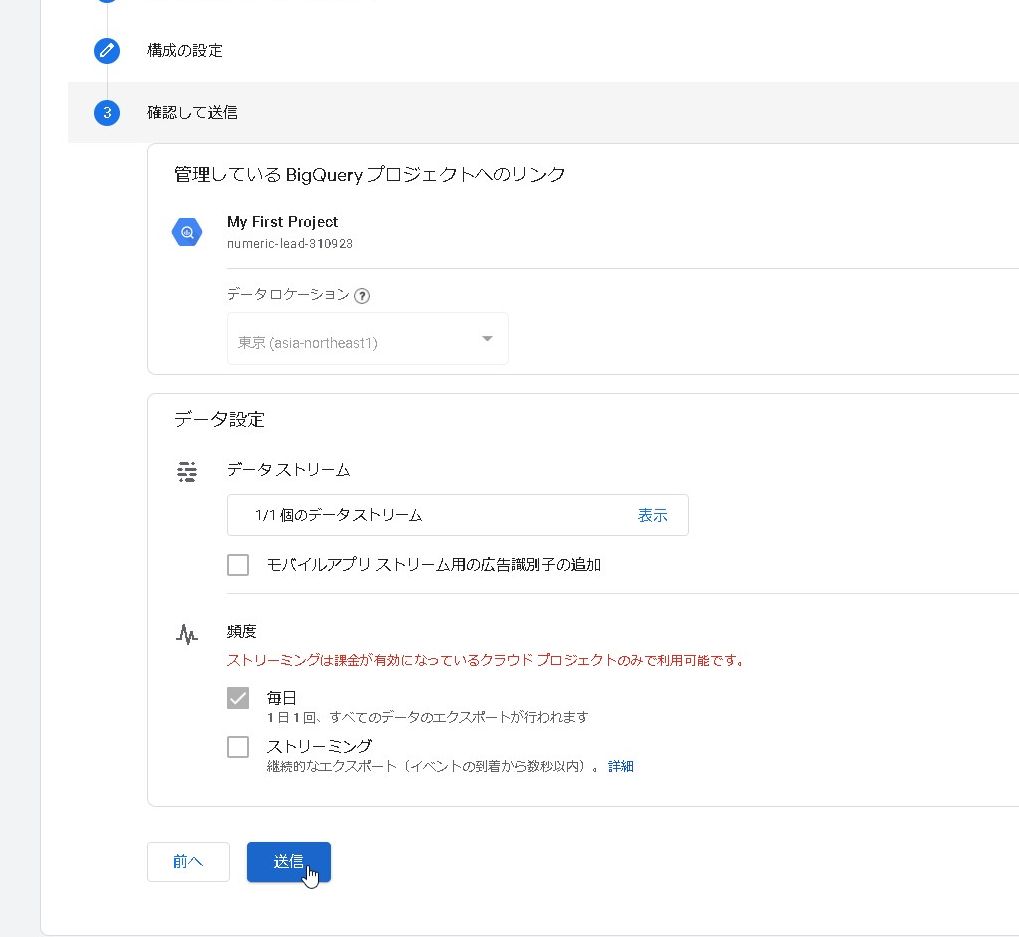Enable the ストリーミング export checkbox
This screenshot has height=937, width=1019.
(238, 746)
